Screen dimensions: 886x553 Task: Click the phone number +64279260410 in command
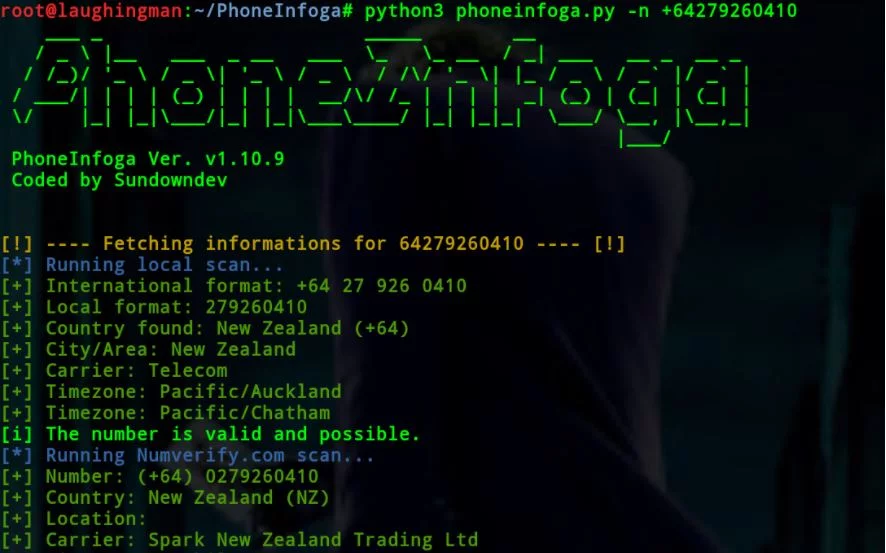click(729, 11)
